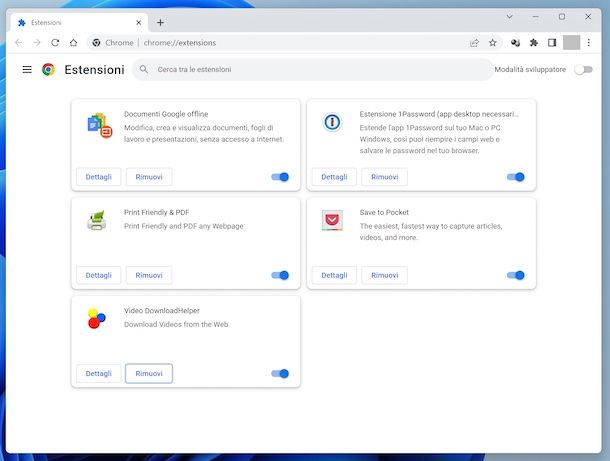Click Rimuovi for Video DownloadHelper

[149, 373]
